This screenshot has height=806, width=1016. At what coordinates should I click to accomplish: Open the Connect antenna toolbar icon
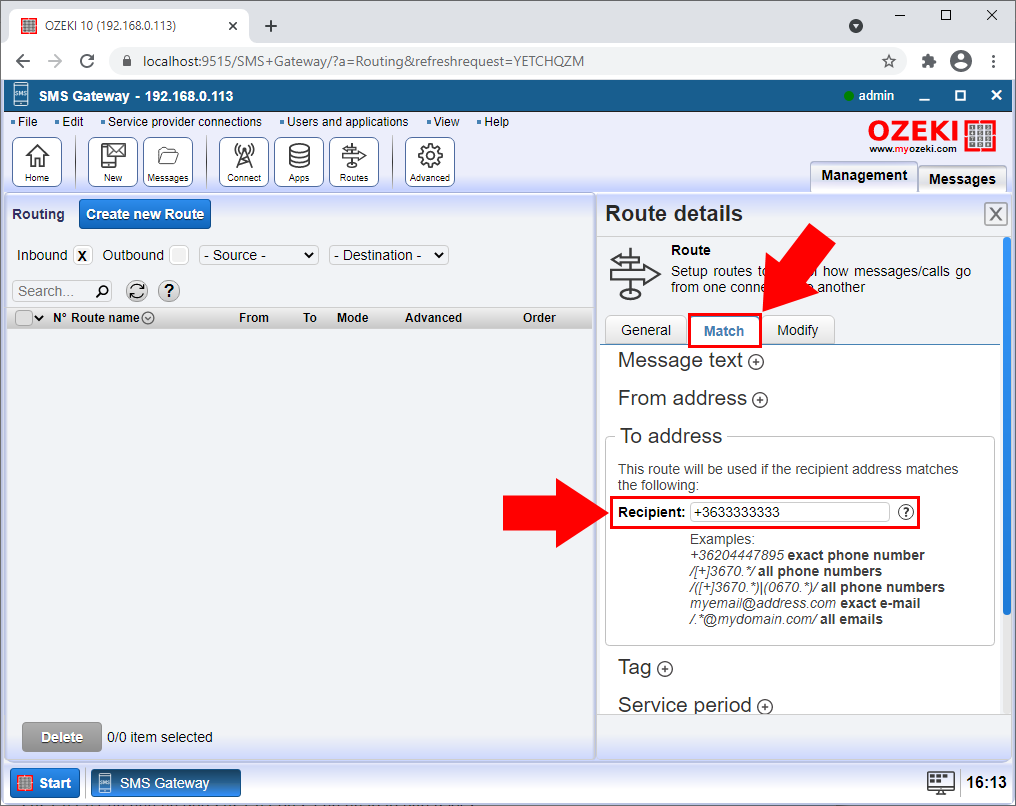point(244,162)
